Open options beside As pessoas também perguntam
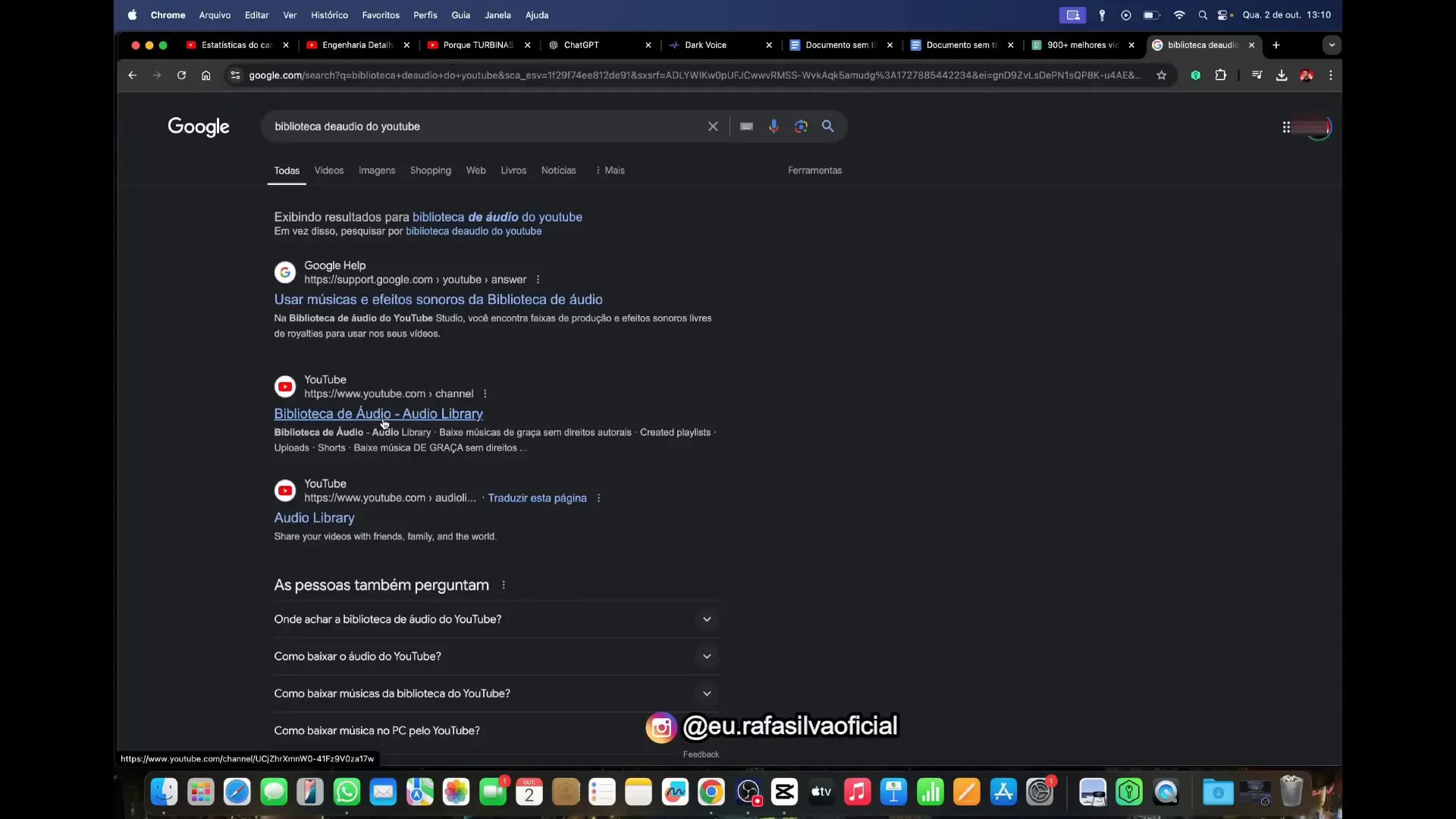Image resolution: width=1456 pixels, height=819 pixels. click(x=504, y=585)
